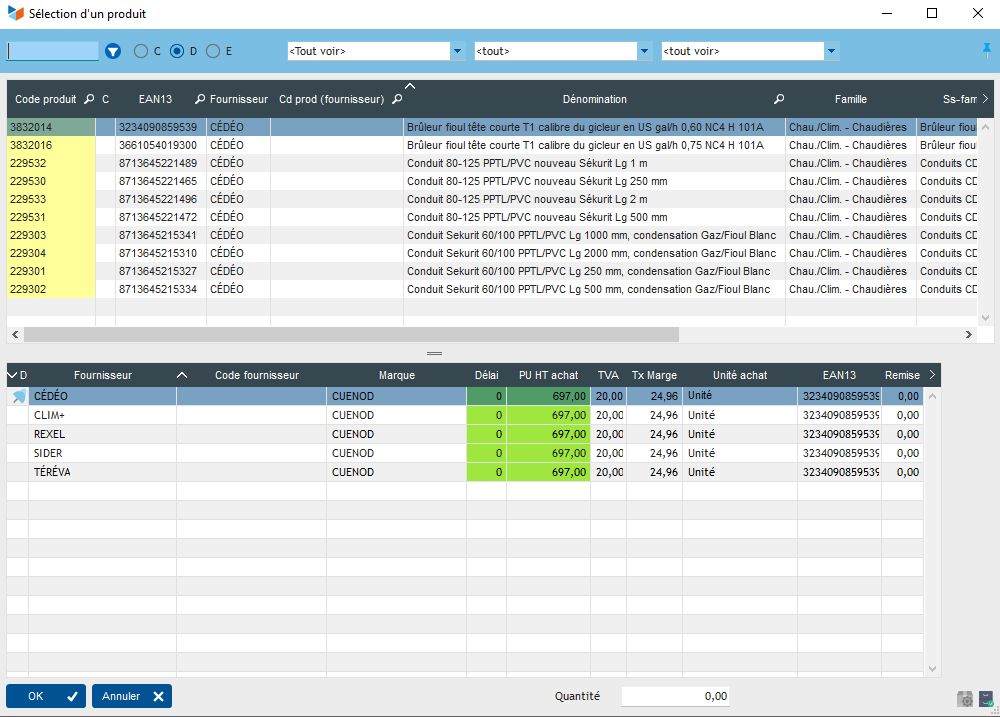
Task: Click into the Quantité input field
Action: coord(674,696)
